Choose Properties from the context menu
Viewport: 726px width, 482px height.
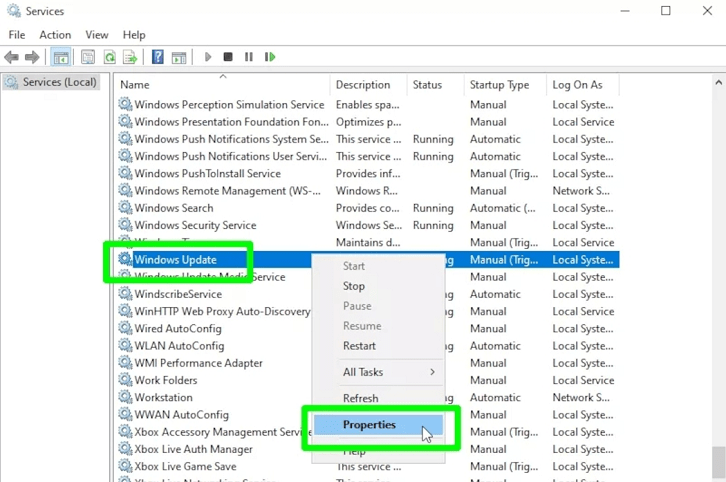[x=378, y=425]
